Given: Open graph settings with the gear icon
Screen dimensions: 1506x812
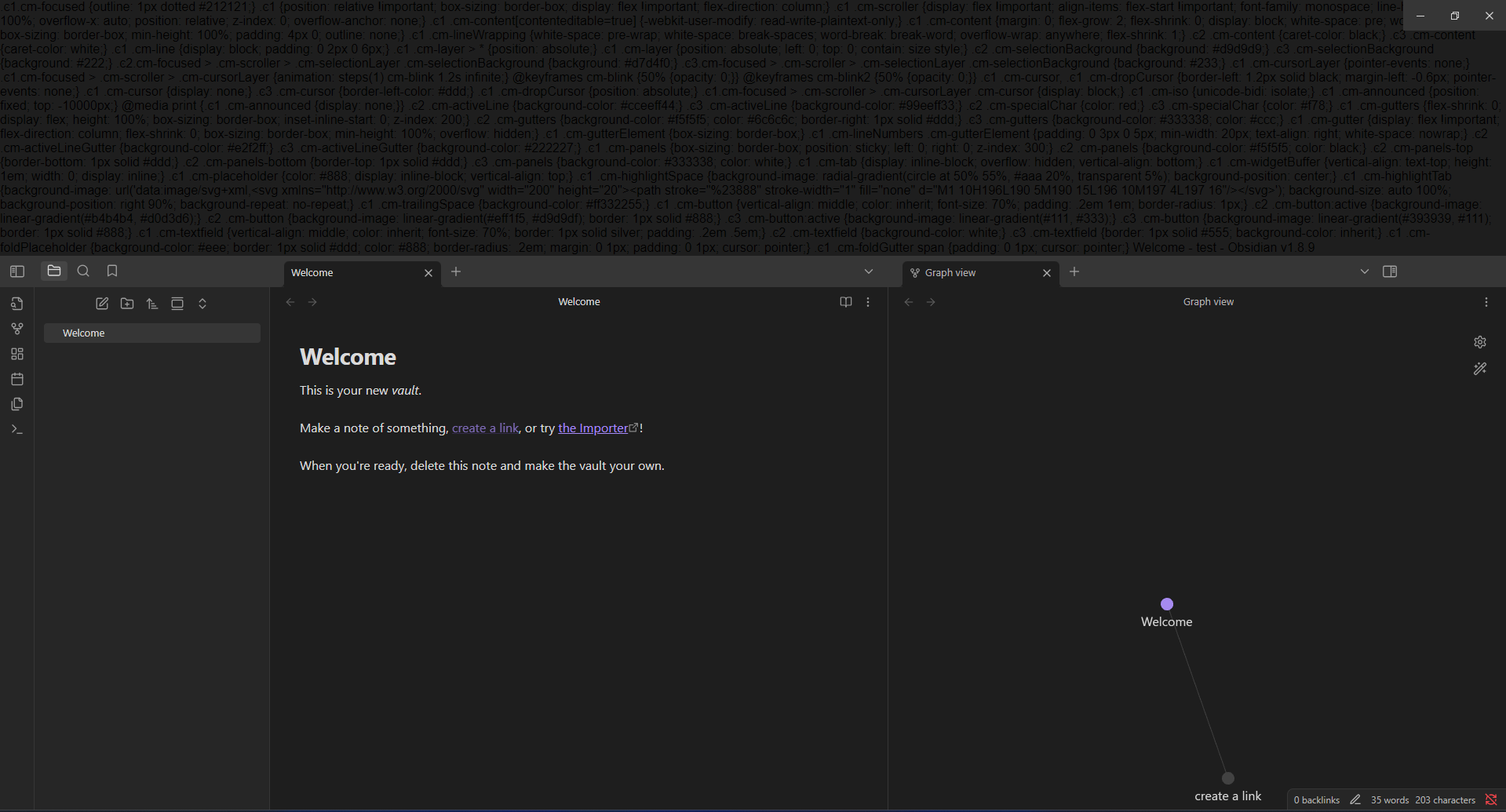Looking at the screenshot, I should (x=1480, y=342).
